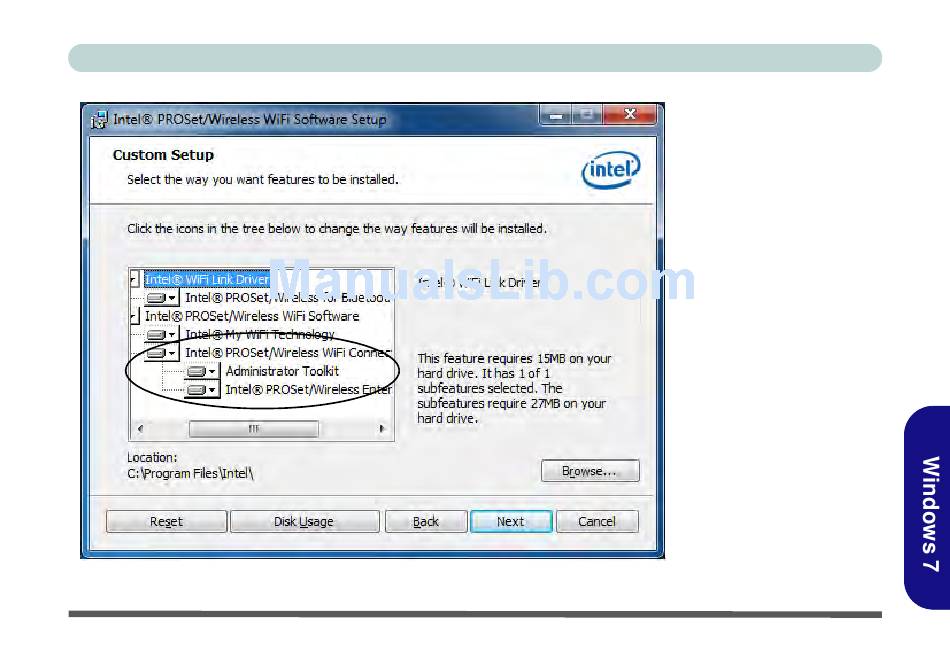The width and height of the screenshot is (950, 668).
Task: Open feature dropdown for PROSet/Wireless WiFi Connection
Action: (x=162, y=352)
